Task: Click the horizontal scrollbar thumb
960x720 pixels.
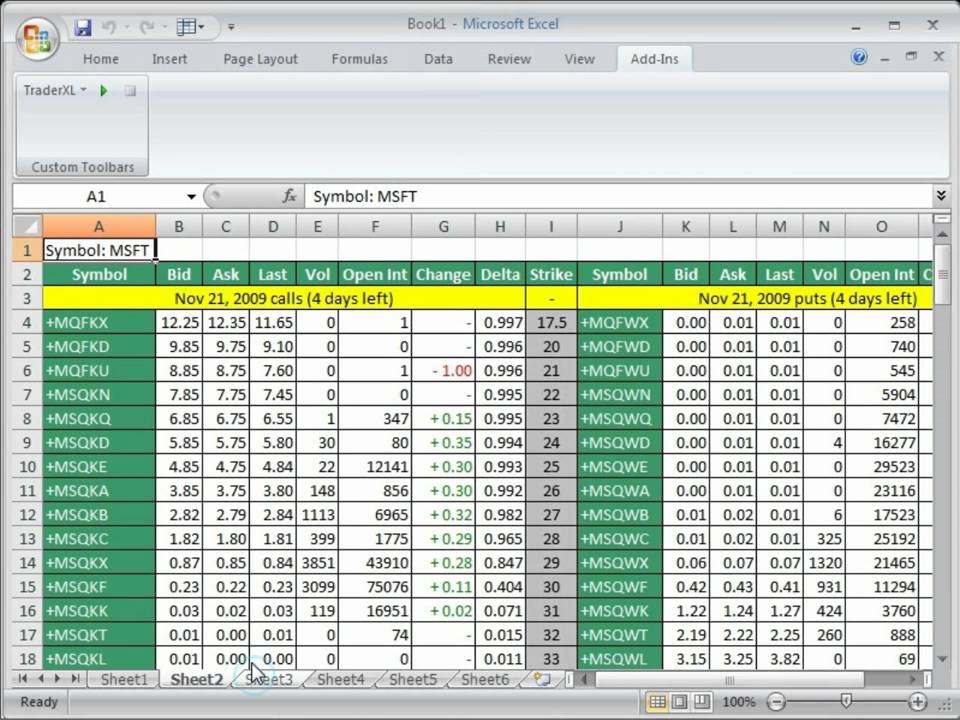Action: (x=729, y=679)
